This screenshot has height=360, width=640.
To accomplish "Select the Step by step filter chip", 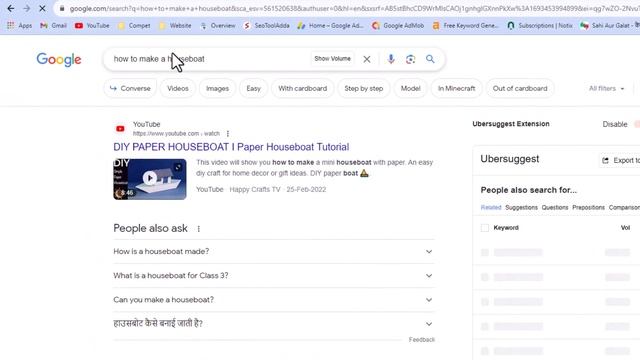I will tap(364, 89).
